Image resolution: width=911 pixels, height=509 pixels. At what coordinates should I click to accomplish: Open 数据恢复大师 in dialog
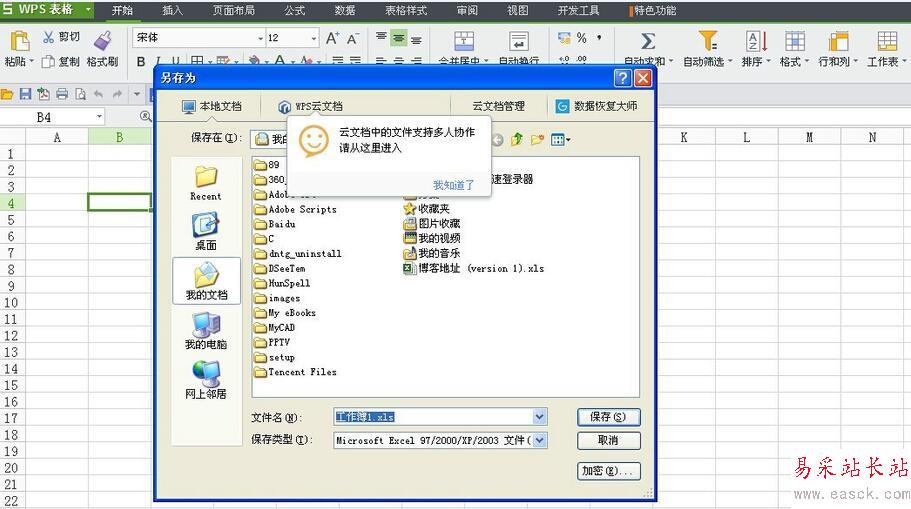(597, 106)
